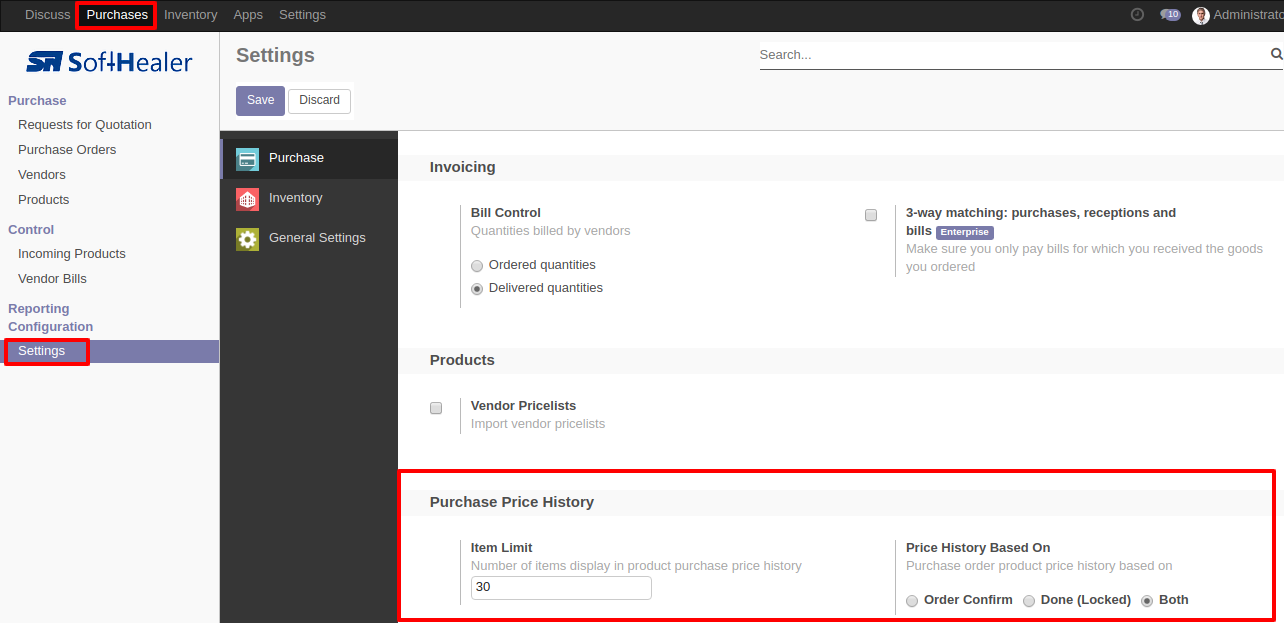1284x623 pixels.
Task: Discard the settings changes
Action: click(x=319, y=100)
